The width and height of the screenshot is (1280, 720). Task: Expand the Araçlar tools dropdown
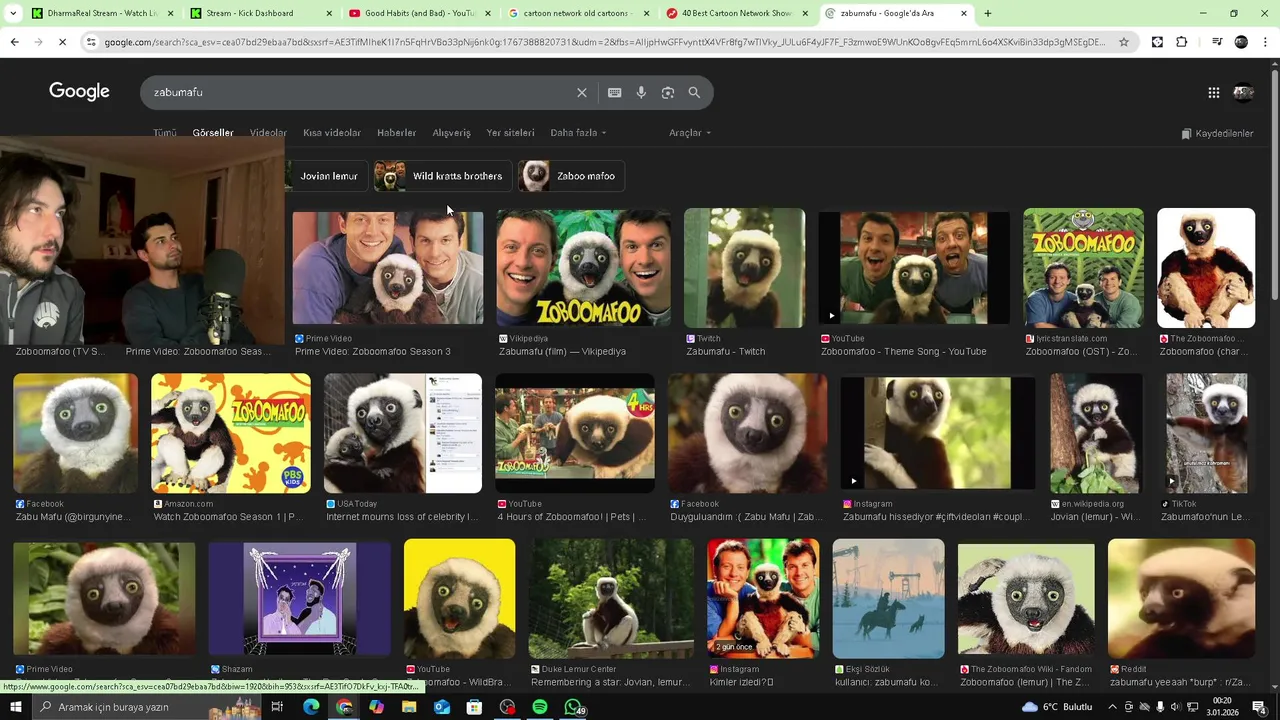[690, 133]
